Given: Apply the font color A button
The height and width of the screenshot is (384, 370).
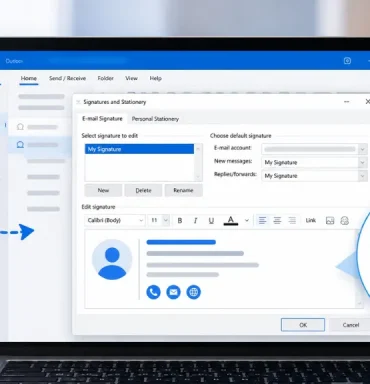Looking at the screenshot, I should (x=231, y=220).
